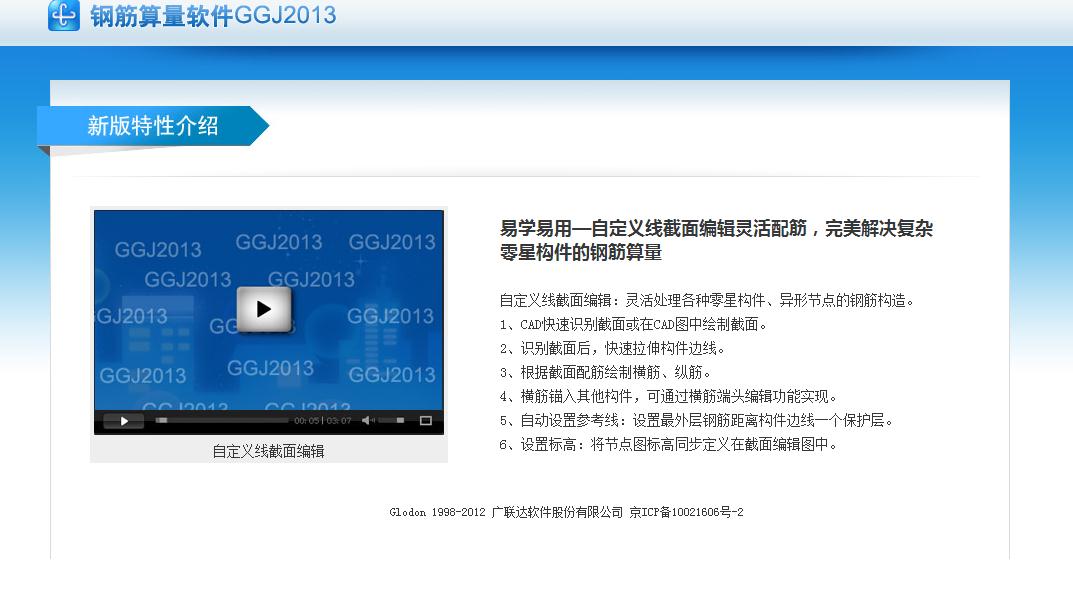This screenshot has height=595, width=1073.
Task: Click the bold heading 易学易用—自定义线截面编辑灵活配筋
Action: pos(716,240)
